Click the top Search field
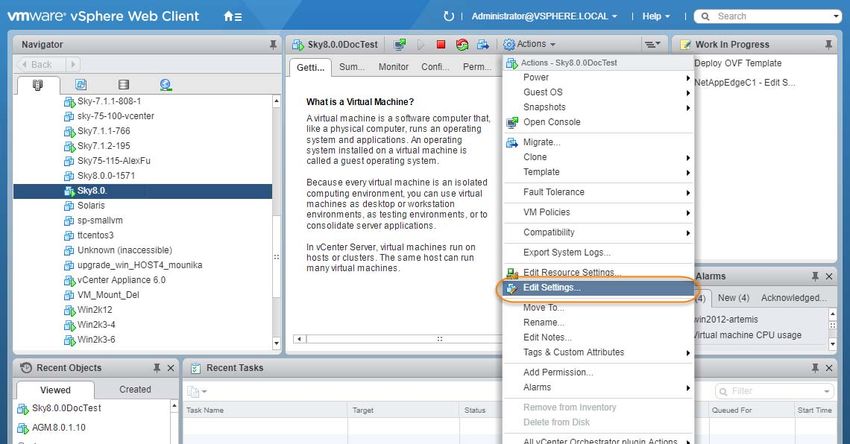The height and width of the screenshot is (444, 850). [x=772, y=16]
